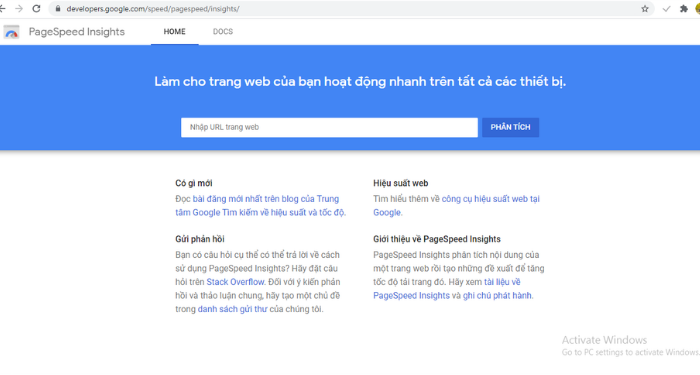Click the headline 'Làm cho trang web...'
Screen dimensions: 700x375
pyautogui.click(x=360, y=81)
